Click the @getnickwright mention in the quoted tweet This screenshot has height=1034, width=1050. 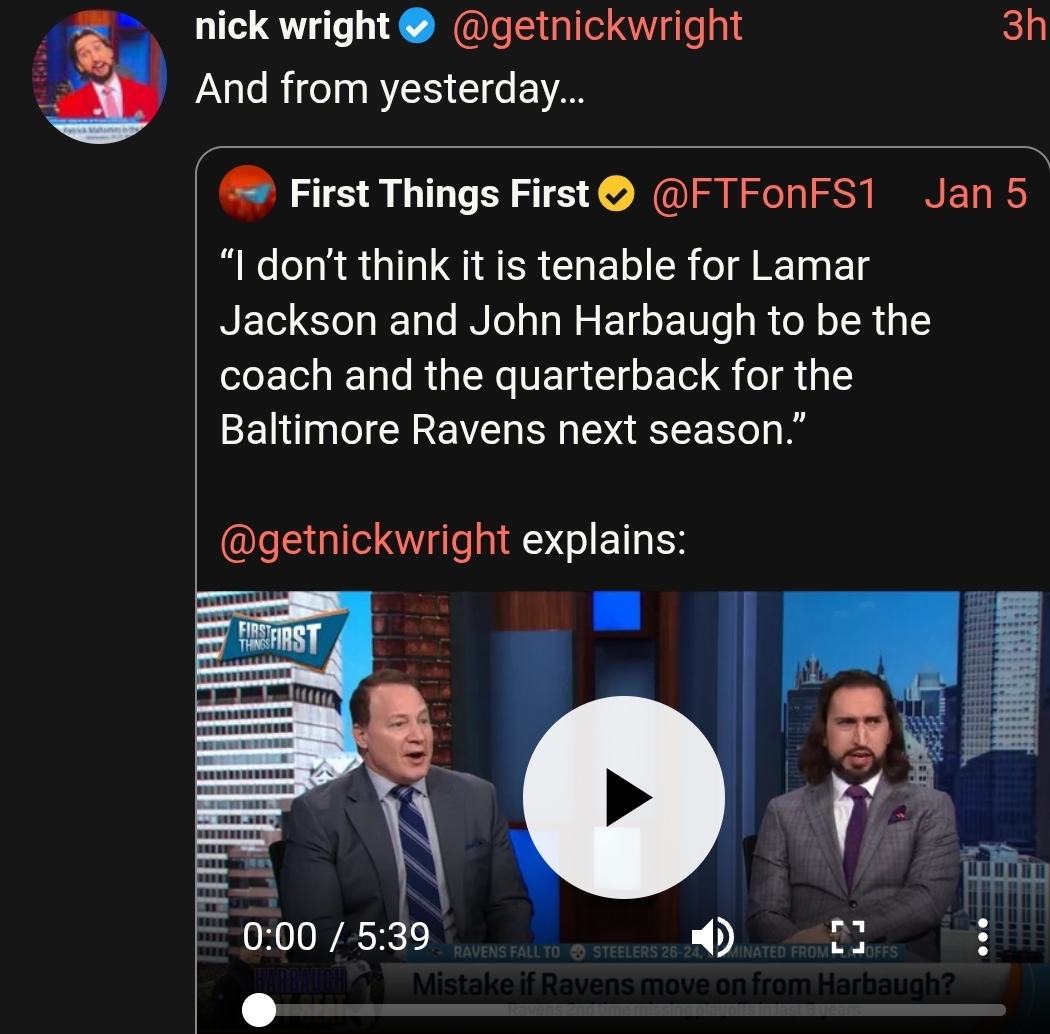pos(365,540)
